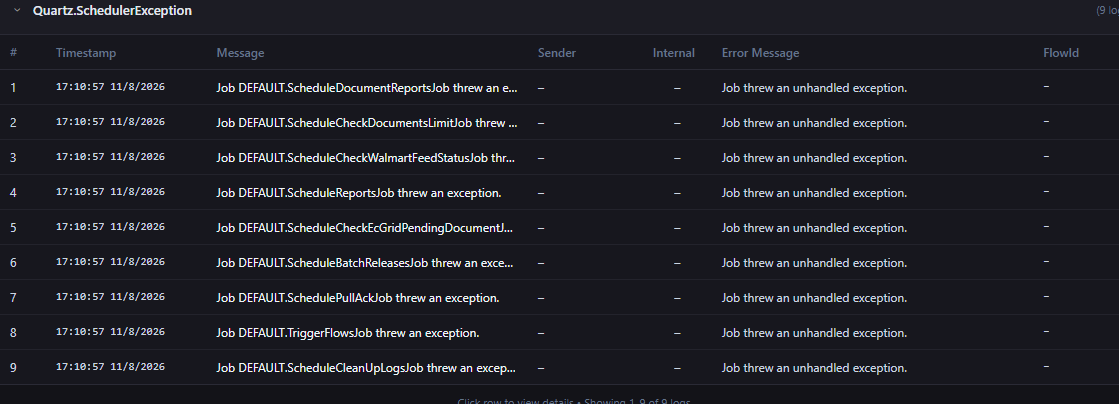Open the SchedulePullAckJob exception message
Image resolution: width=1119 pixels, height=404 pixels.
click(358, 298)
